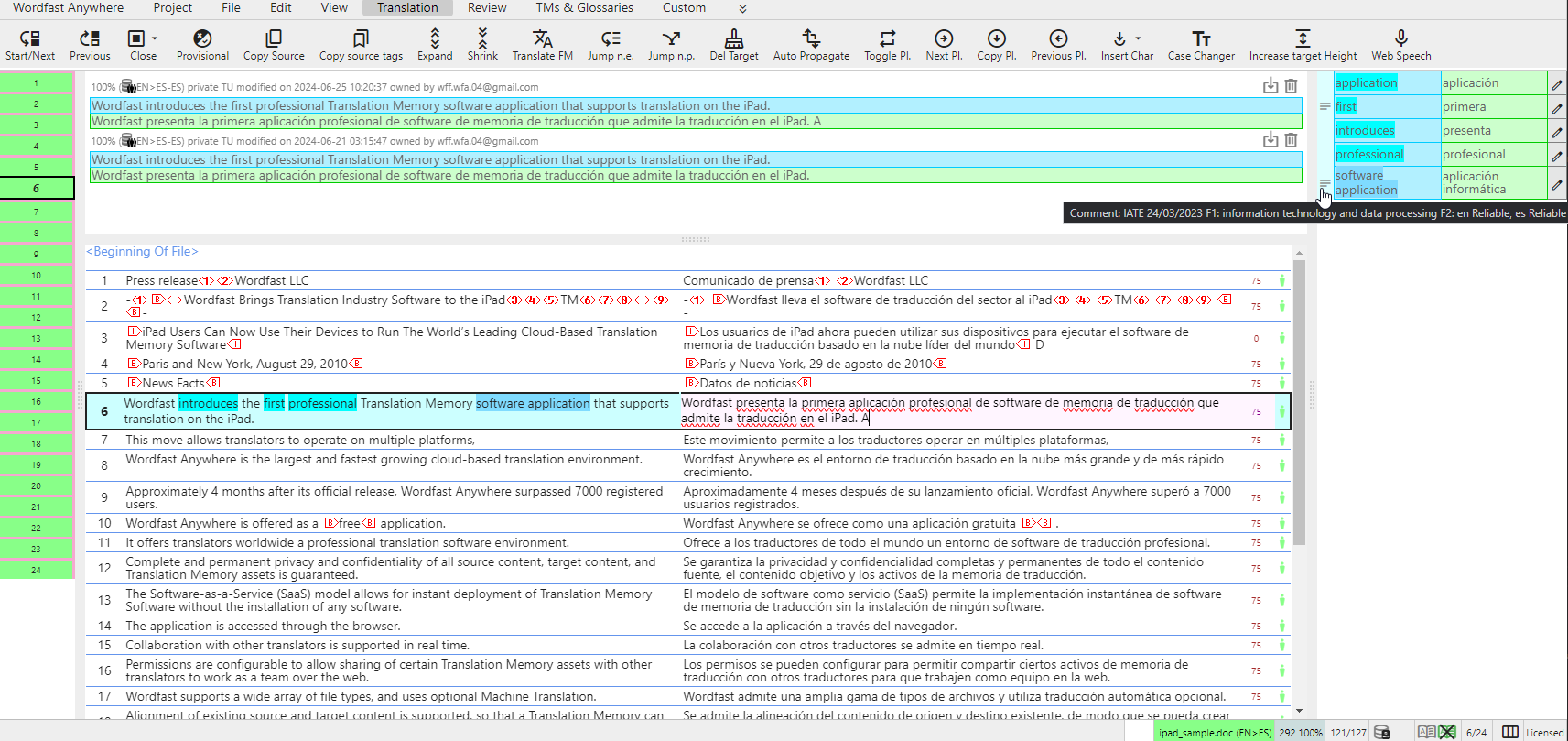The width and height of the screenshot is (1568, 741).
Task: Toggle the crossed-out book status icon
Action: click(1447, 732)
